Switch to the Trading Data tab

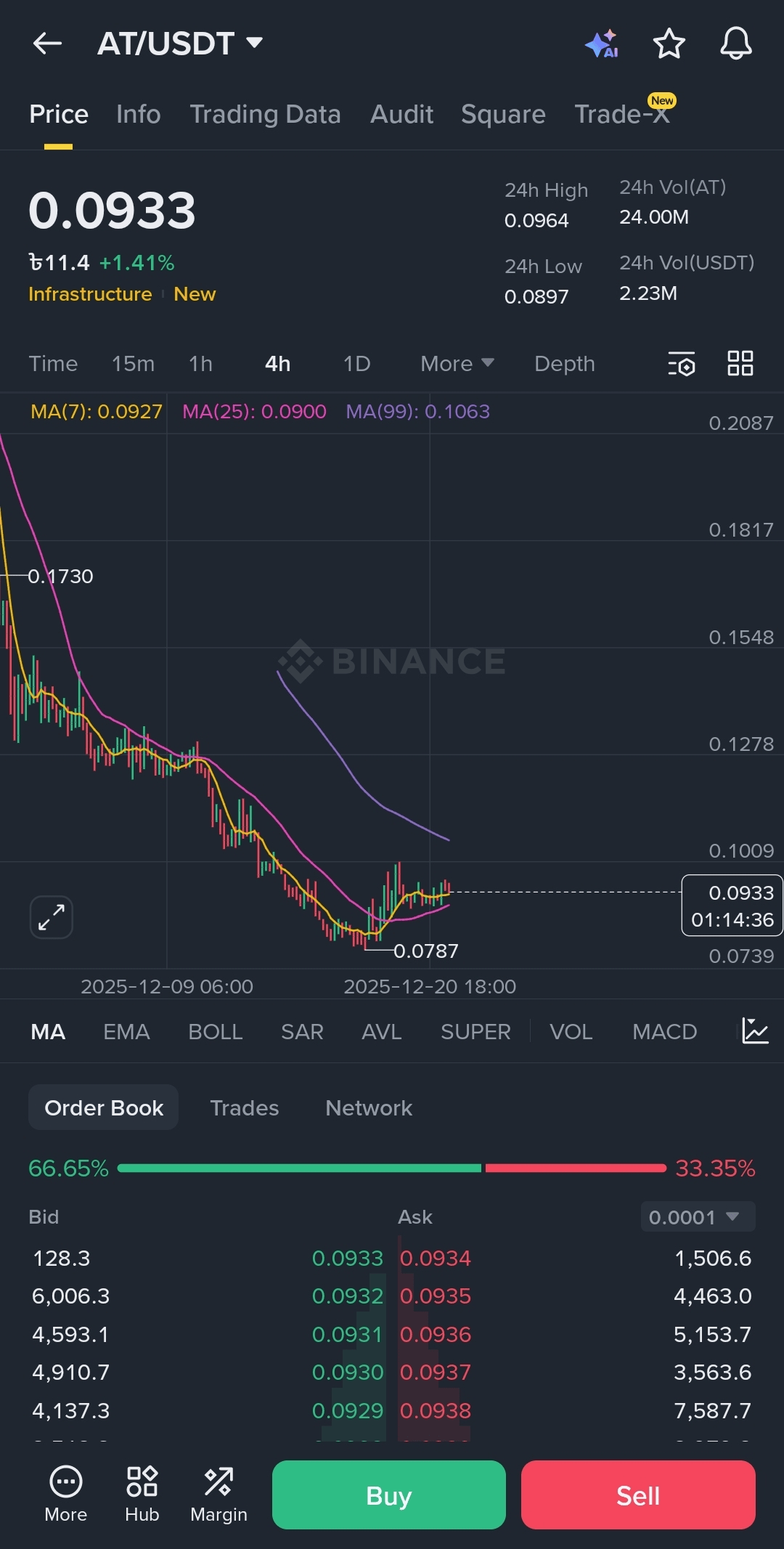pos(265,114)
